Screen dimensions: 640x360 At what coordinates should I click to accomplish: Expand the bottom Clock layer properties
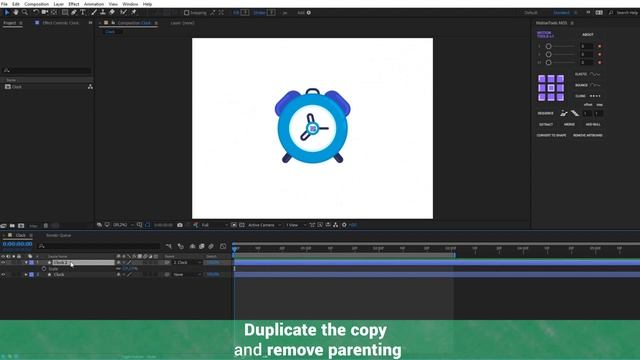pos(26,275)
